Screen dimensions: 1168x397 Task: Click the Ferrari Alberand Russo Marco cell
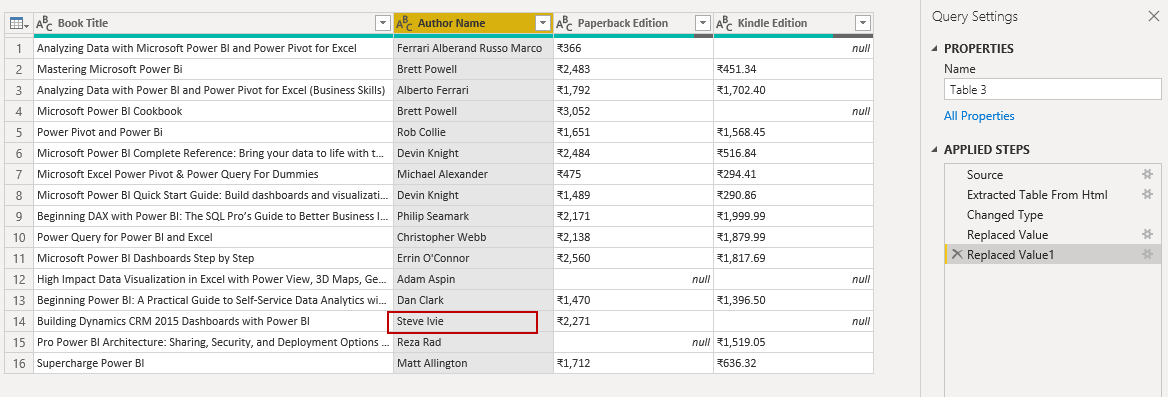point(473,48)
